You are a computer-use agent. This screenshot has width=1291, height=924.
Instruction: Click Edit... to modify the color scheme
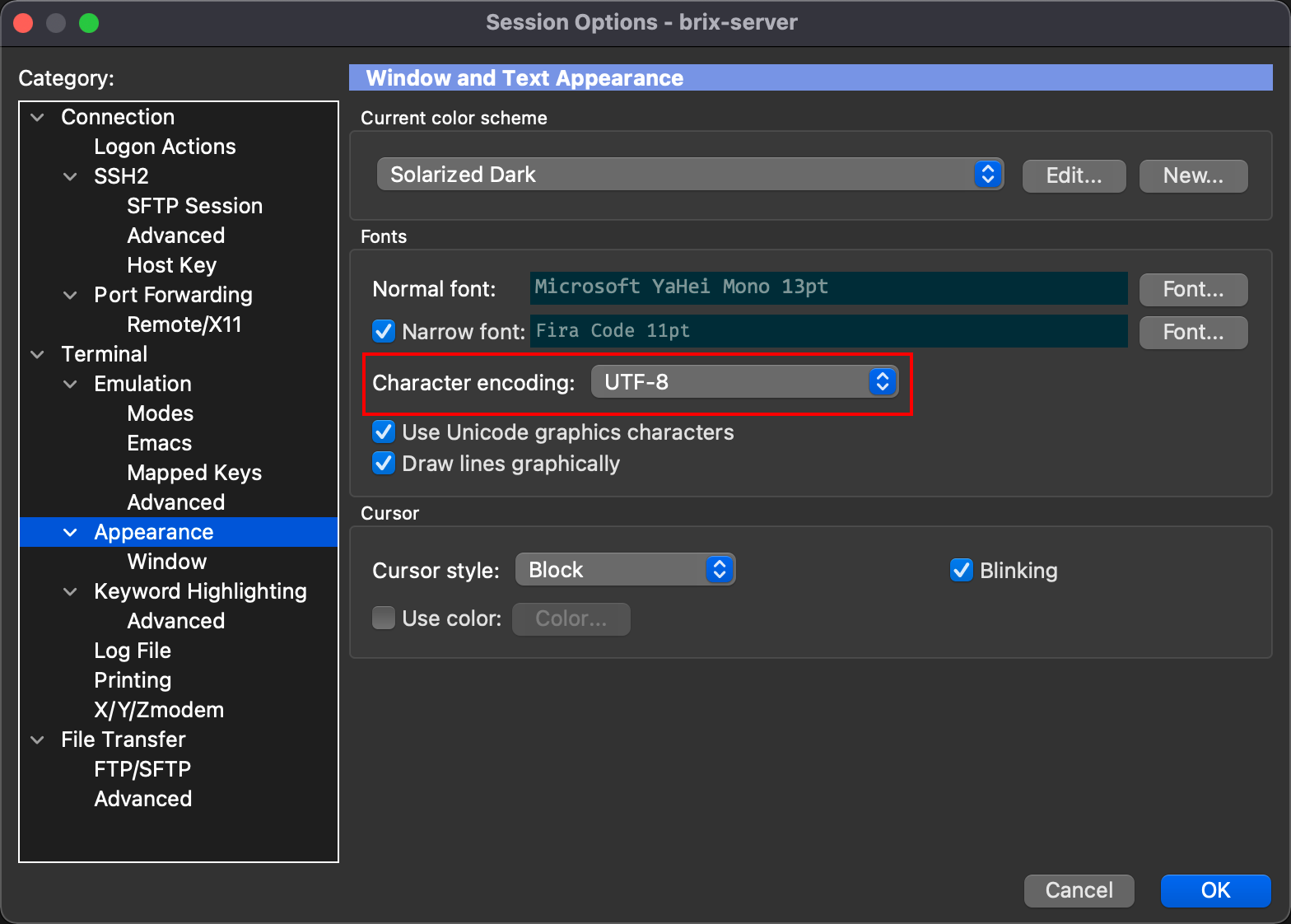coord(1074,175)
